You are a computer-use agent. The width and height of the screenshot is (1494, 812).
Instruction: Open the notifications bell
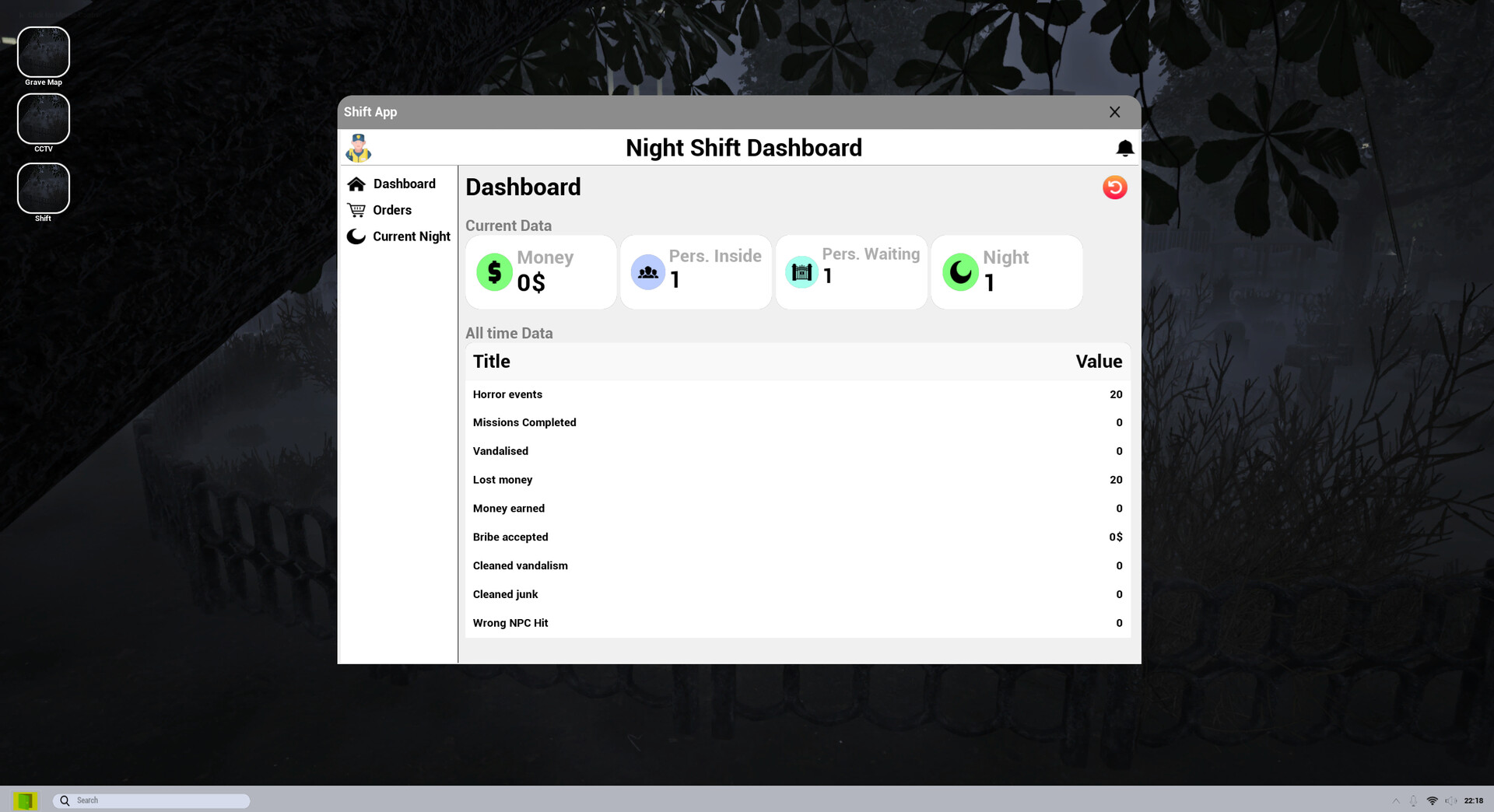coord(1124,147)
